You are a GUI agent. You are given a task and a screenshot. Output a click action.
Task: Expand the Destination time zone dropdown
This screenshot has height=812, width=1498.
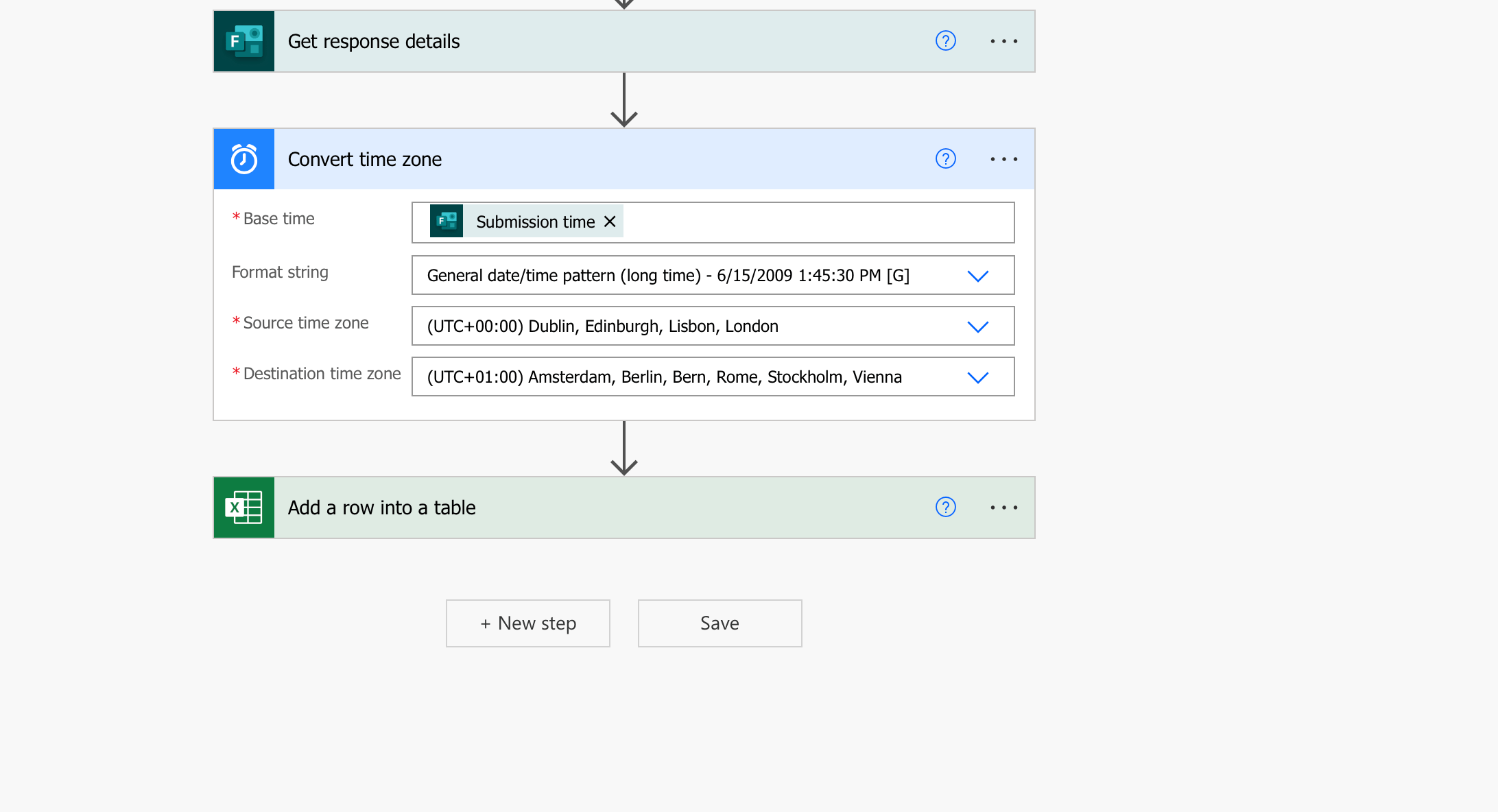click(x=977, y=377)
